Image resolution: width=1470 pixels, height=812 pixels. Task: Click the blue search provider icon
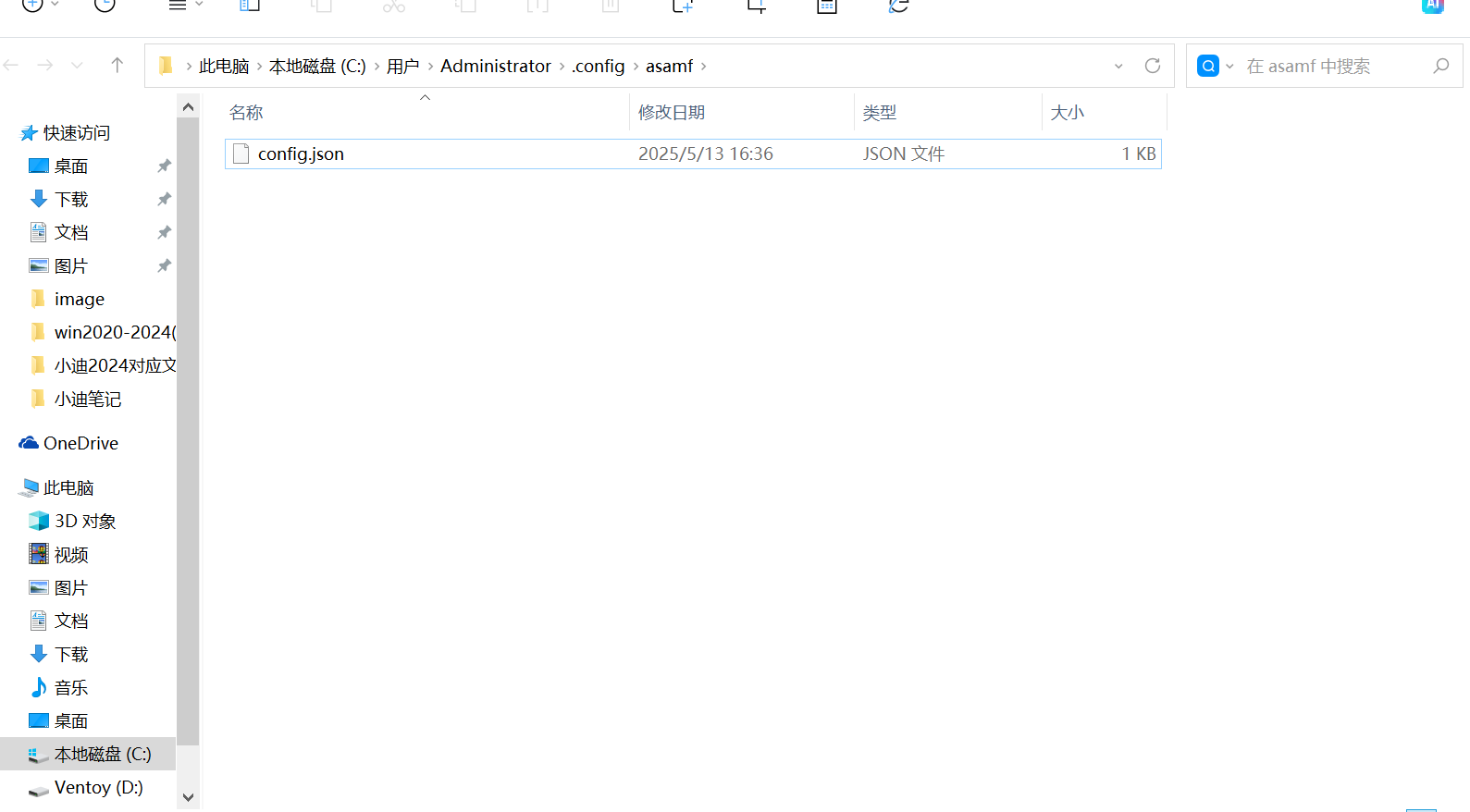point(1207,66)
